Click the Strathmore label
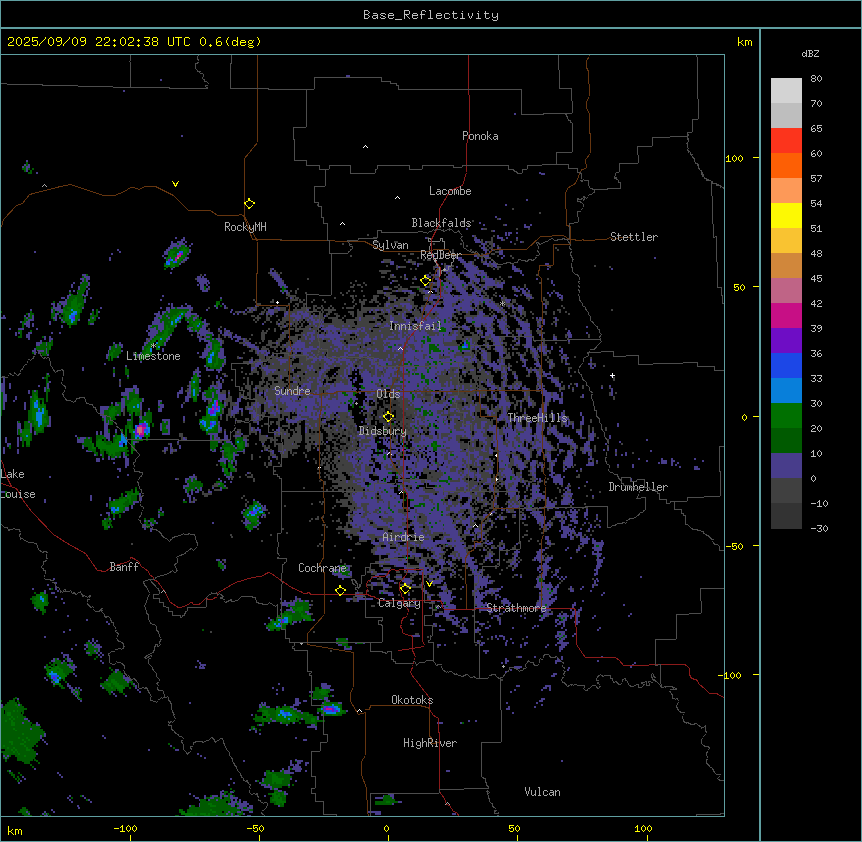Viewport: 862px width, 842px height. coord(516,608)
